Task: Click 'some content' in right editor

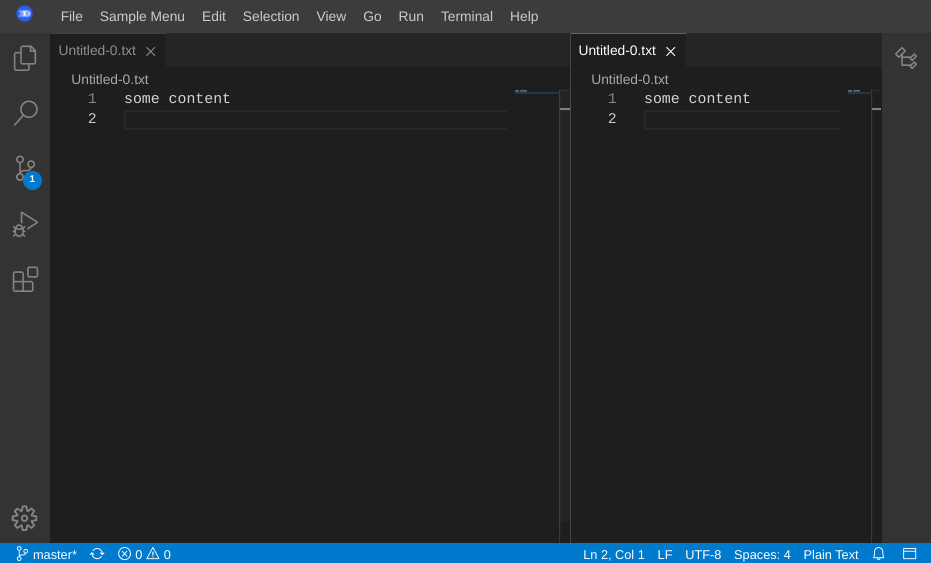Action: point(697,99)
